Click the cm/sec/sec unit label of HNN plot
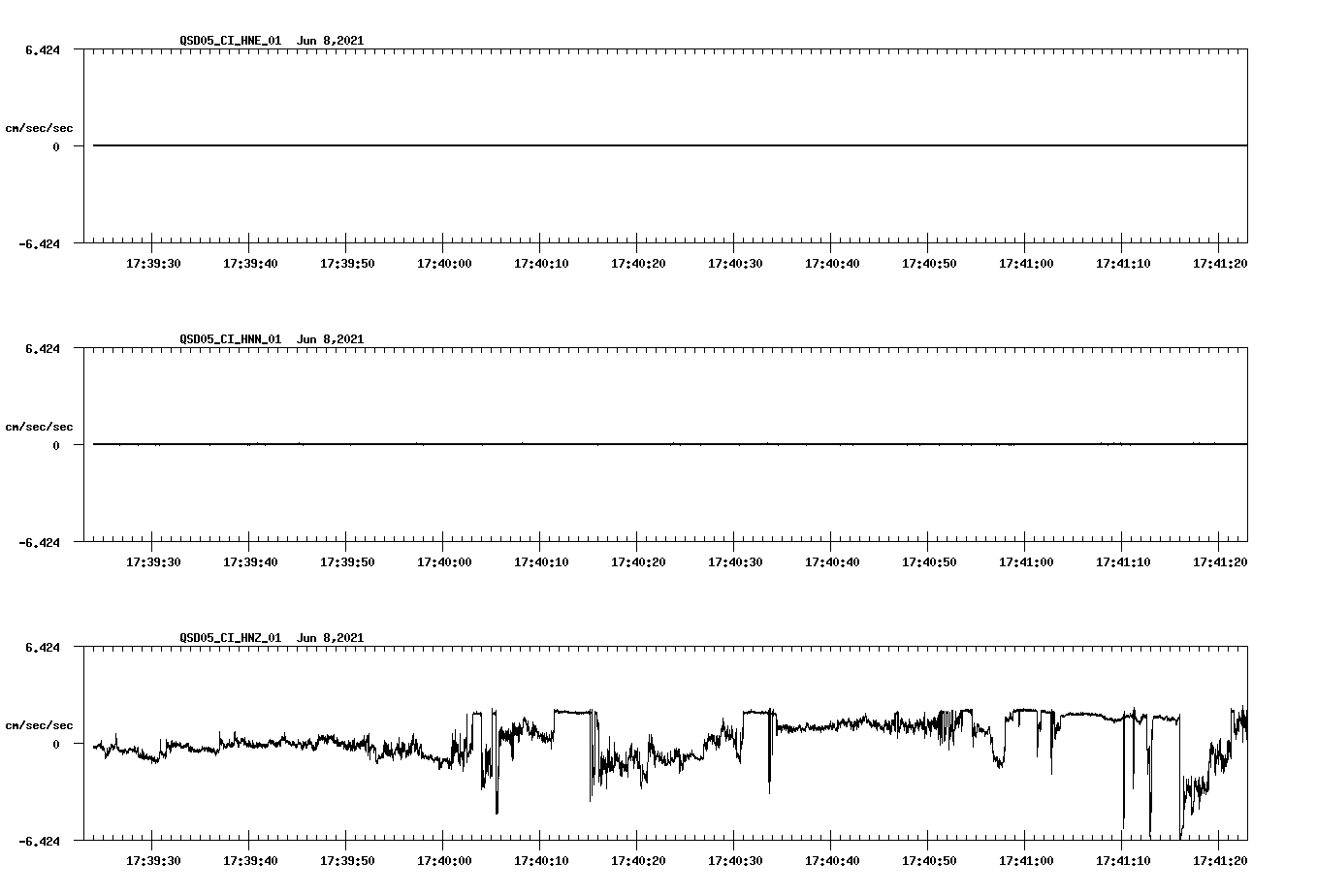The height and width of the screenshot is (896, 1317). 39,427
